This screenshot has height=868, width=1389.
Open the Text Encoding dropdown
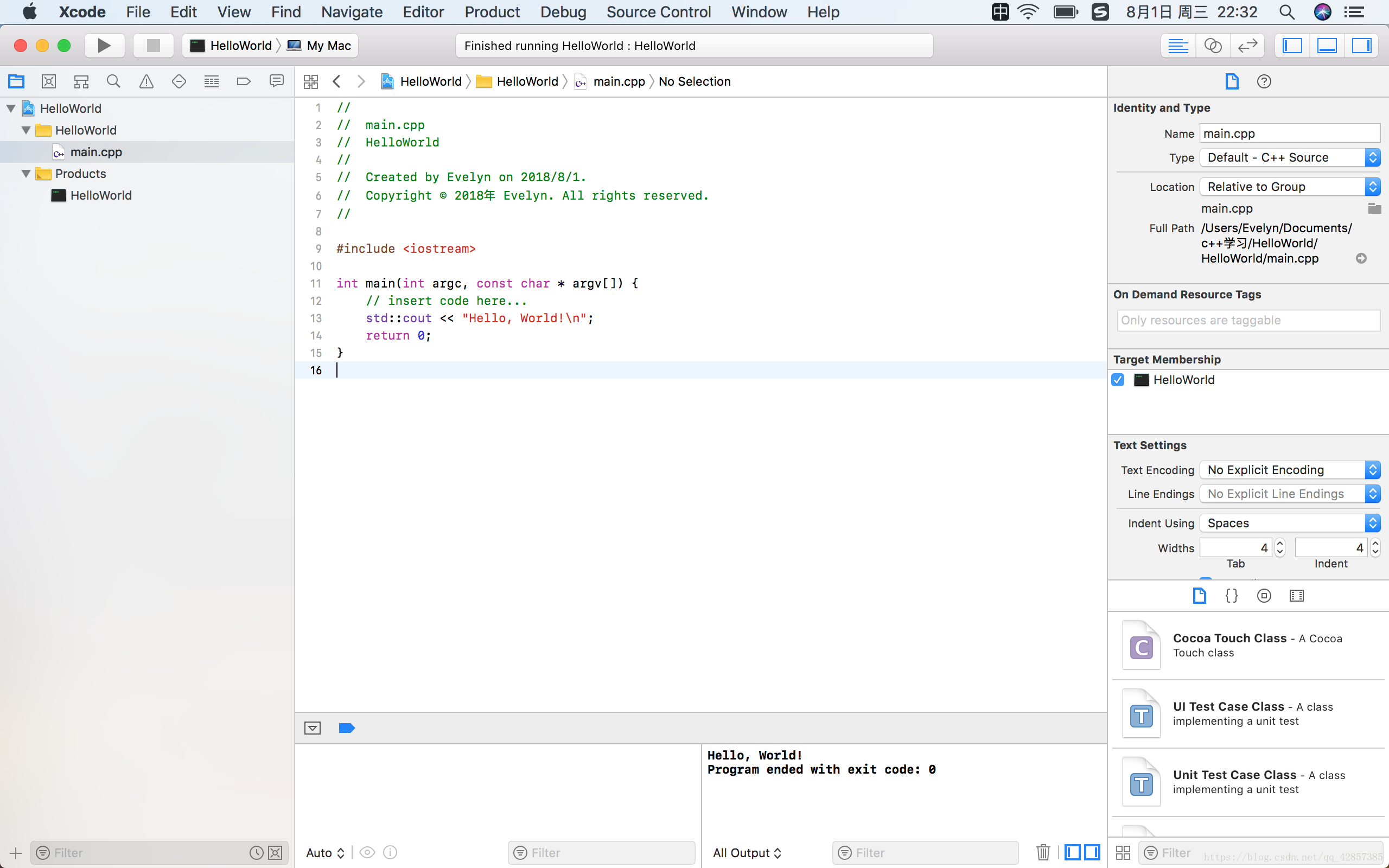(x=1290, y=470)
